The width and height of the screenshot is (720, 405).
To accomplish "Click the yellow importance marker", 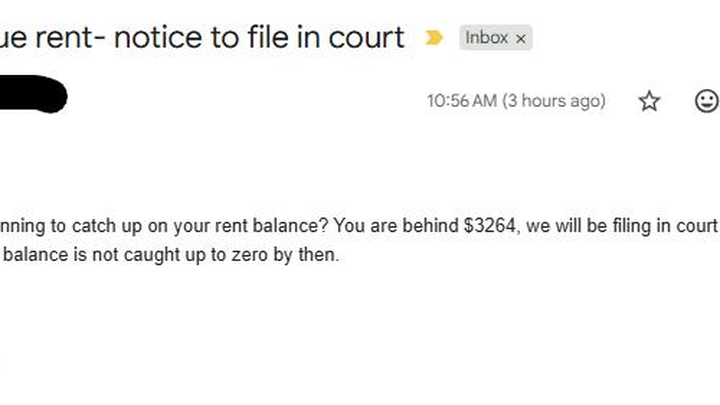I will pyautogui.click(x=434, y=38).
